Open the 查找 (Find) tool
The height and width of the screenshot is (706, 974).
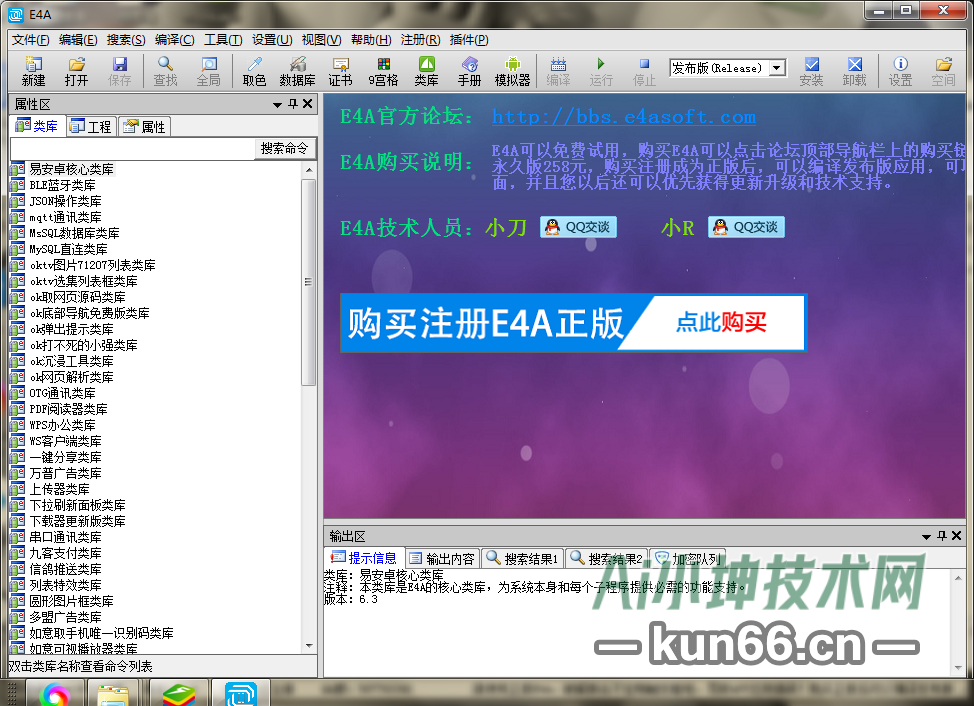tap(165, 71)
